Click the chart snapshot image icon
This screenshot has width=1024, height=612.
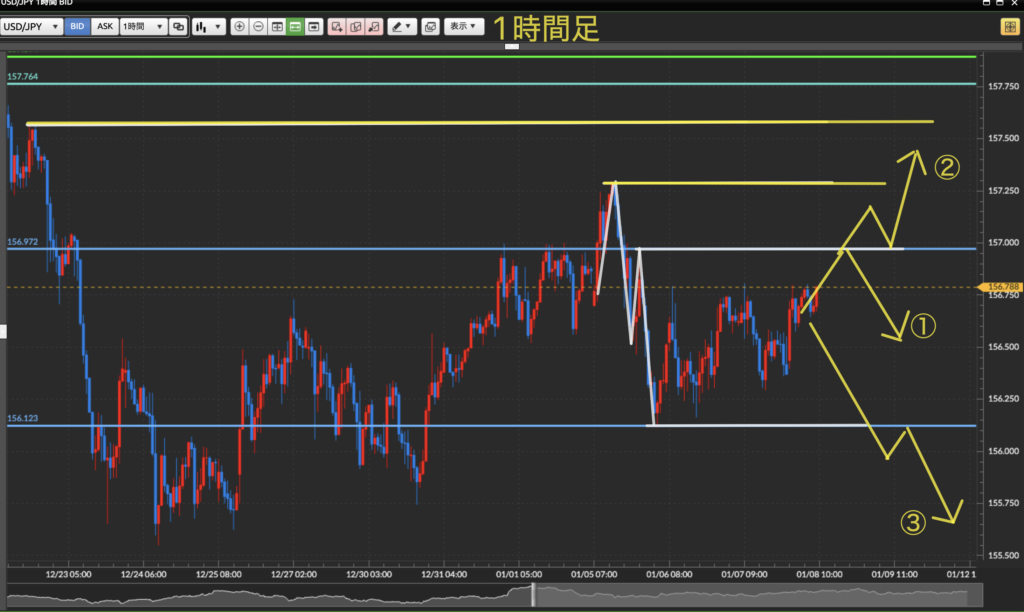[x=430, y=27]
